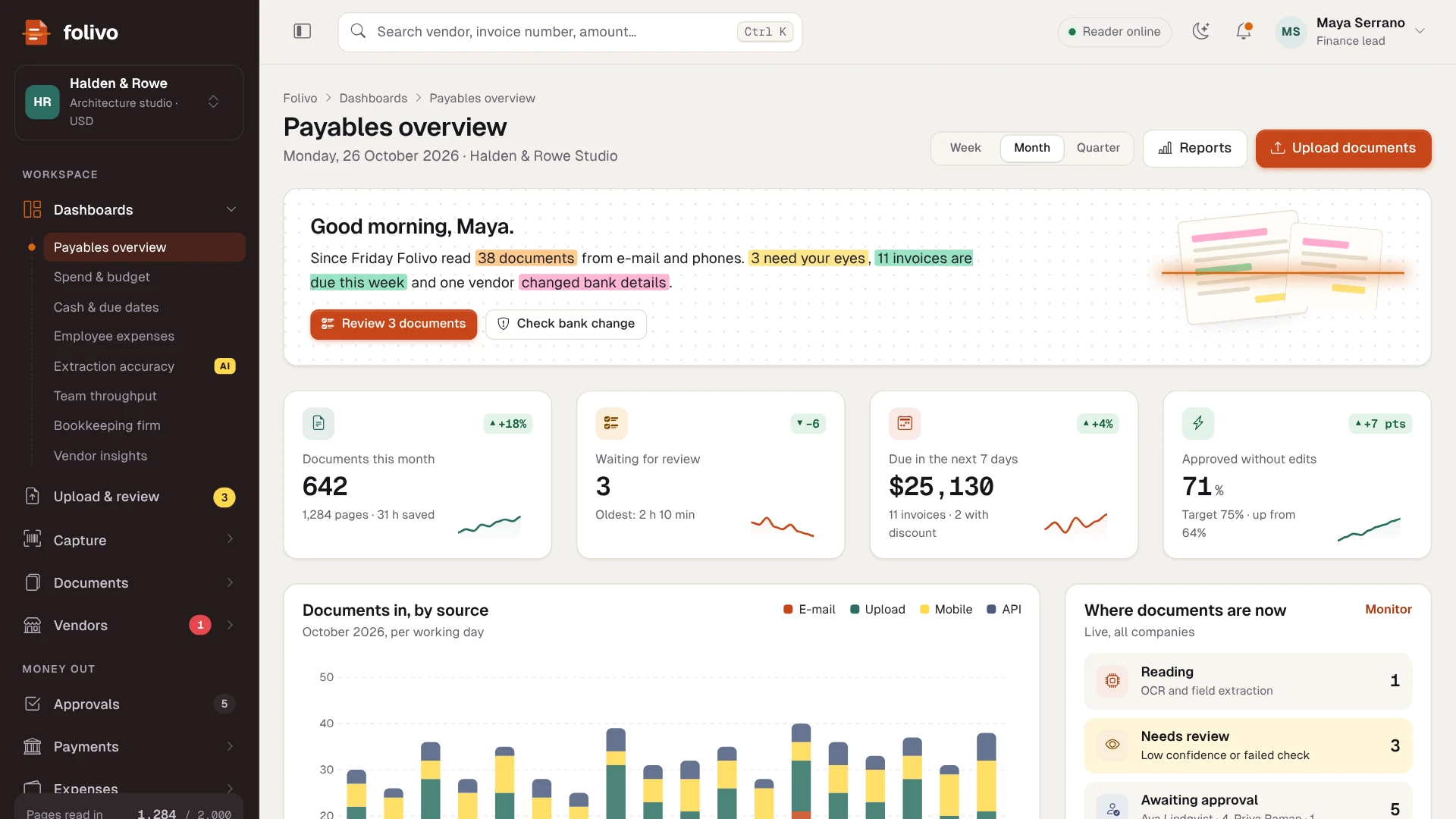Click the Vendors storefront icon

32,625
